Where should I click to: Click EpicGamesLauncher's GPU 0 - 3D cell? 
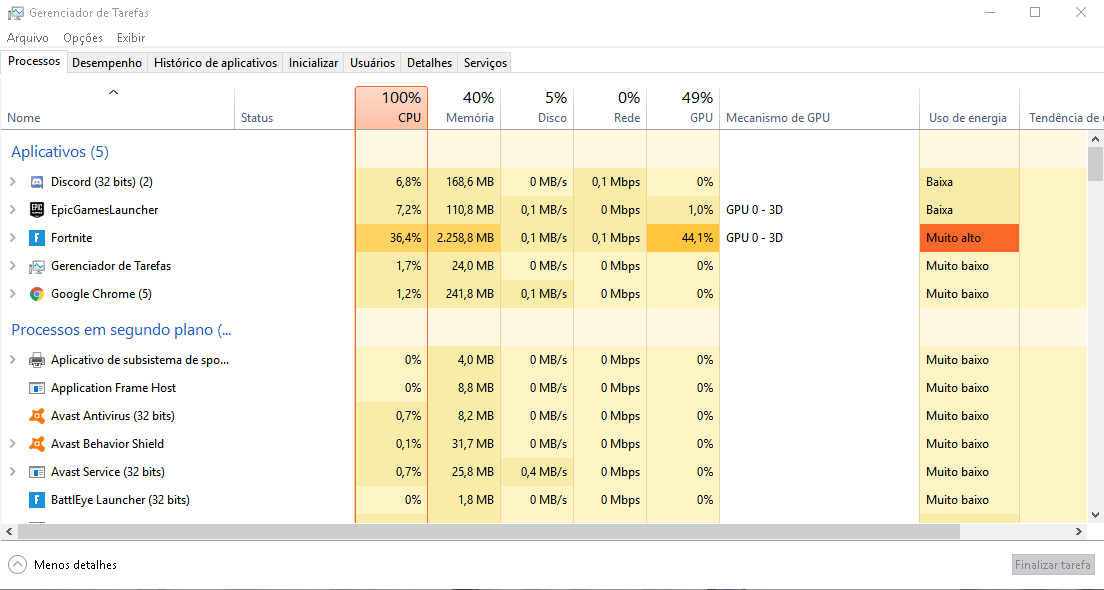click(820, 210)
